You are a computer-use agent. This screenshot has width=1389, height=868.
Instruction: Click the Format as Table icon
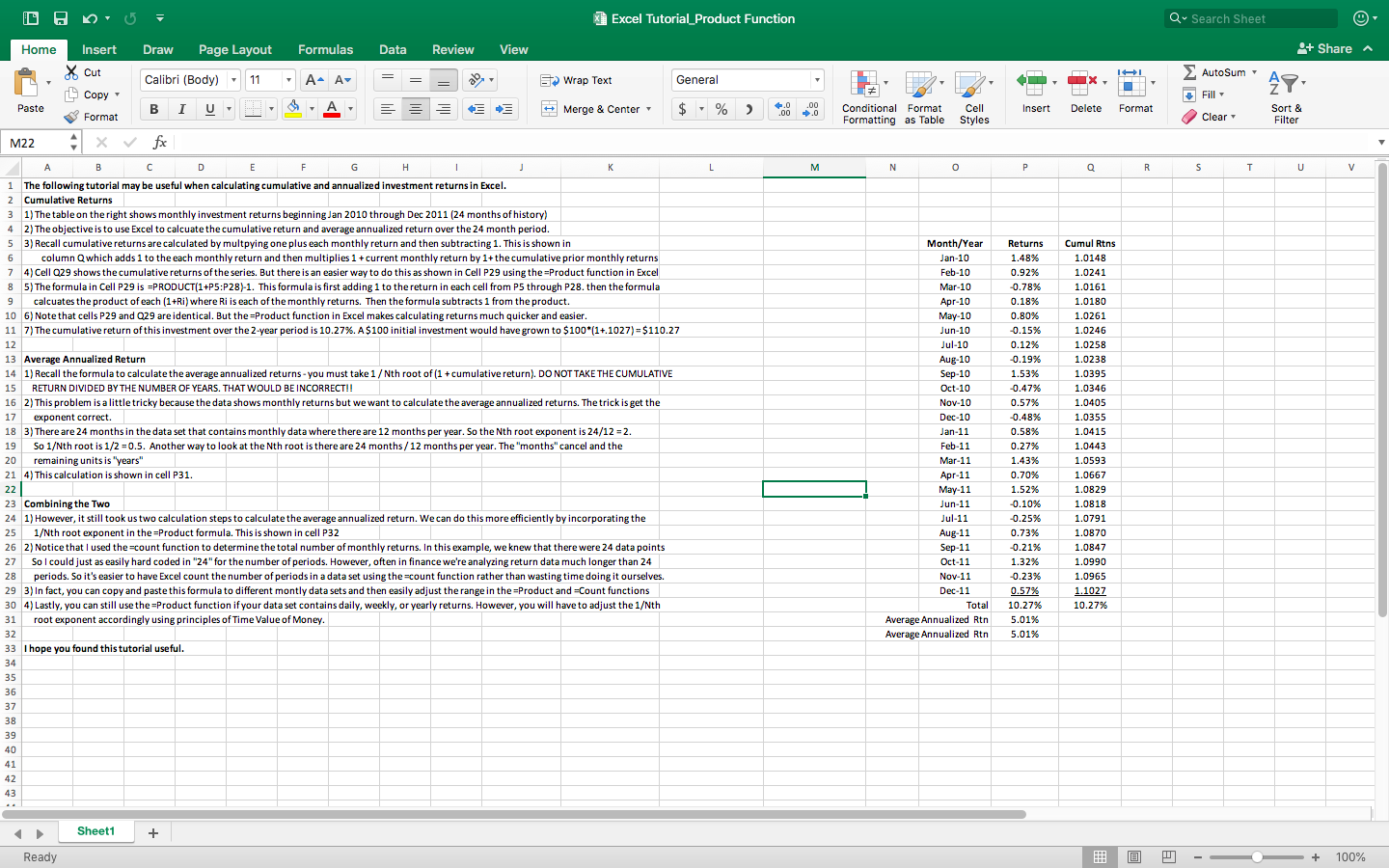click(924, 95)
